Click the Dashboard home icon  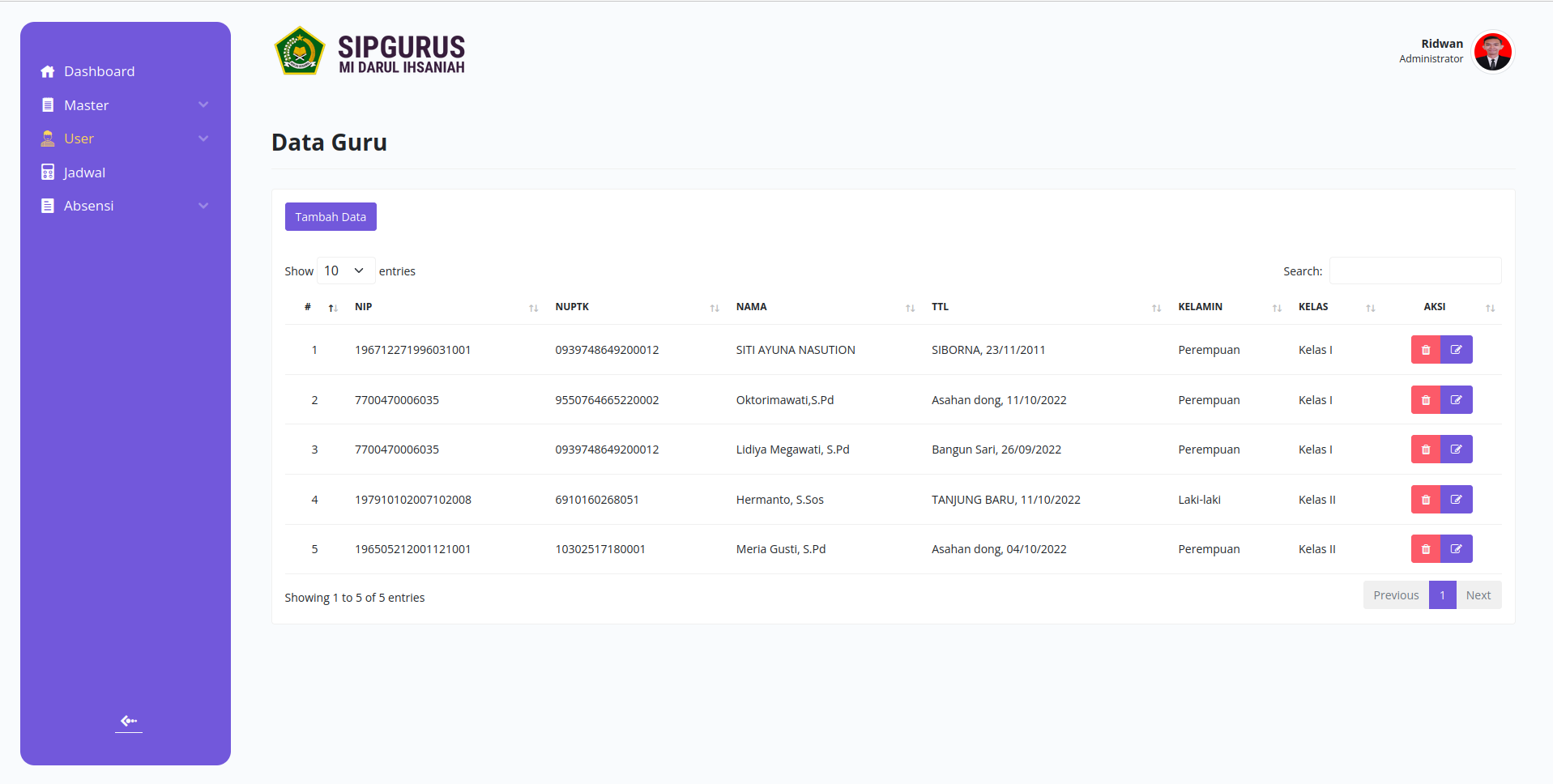48,71
